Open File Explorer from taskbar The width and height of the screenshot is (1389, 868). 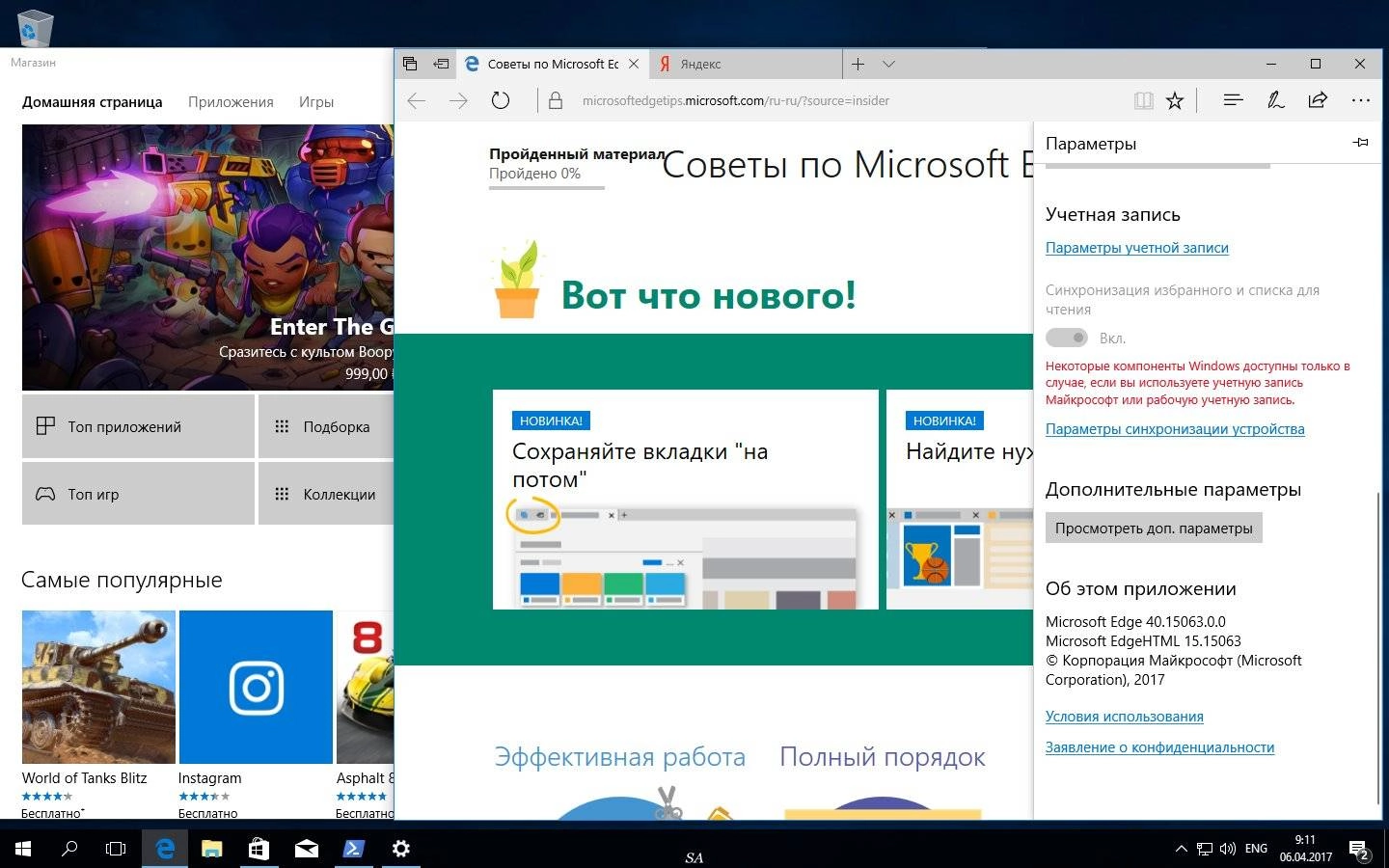pos(212,849)
